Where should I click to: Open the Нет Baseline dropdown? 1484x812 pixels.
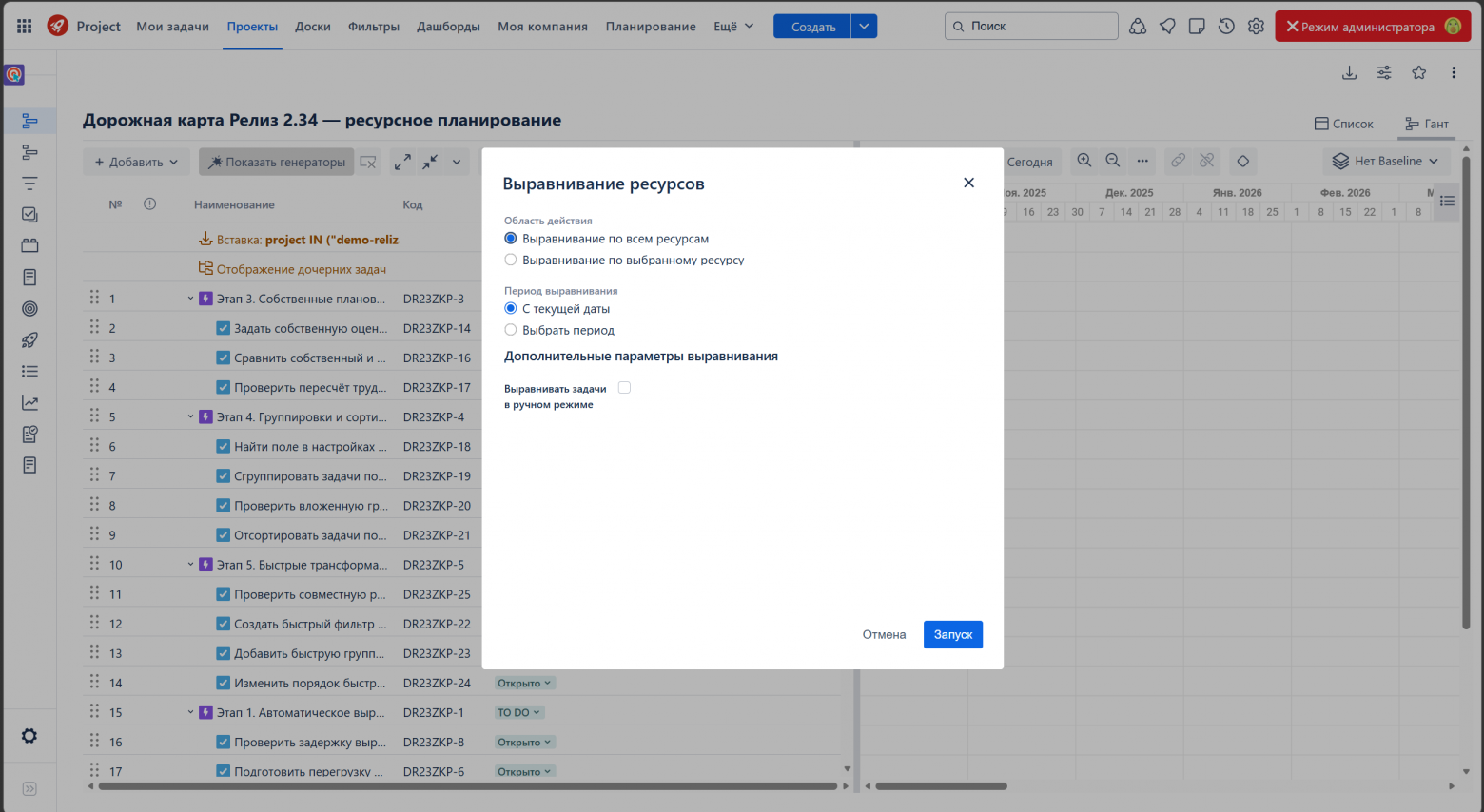click(1386, 161)
